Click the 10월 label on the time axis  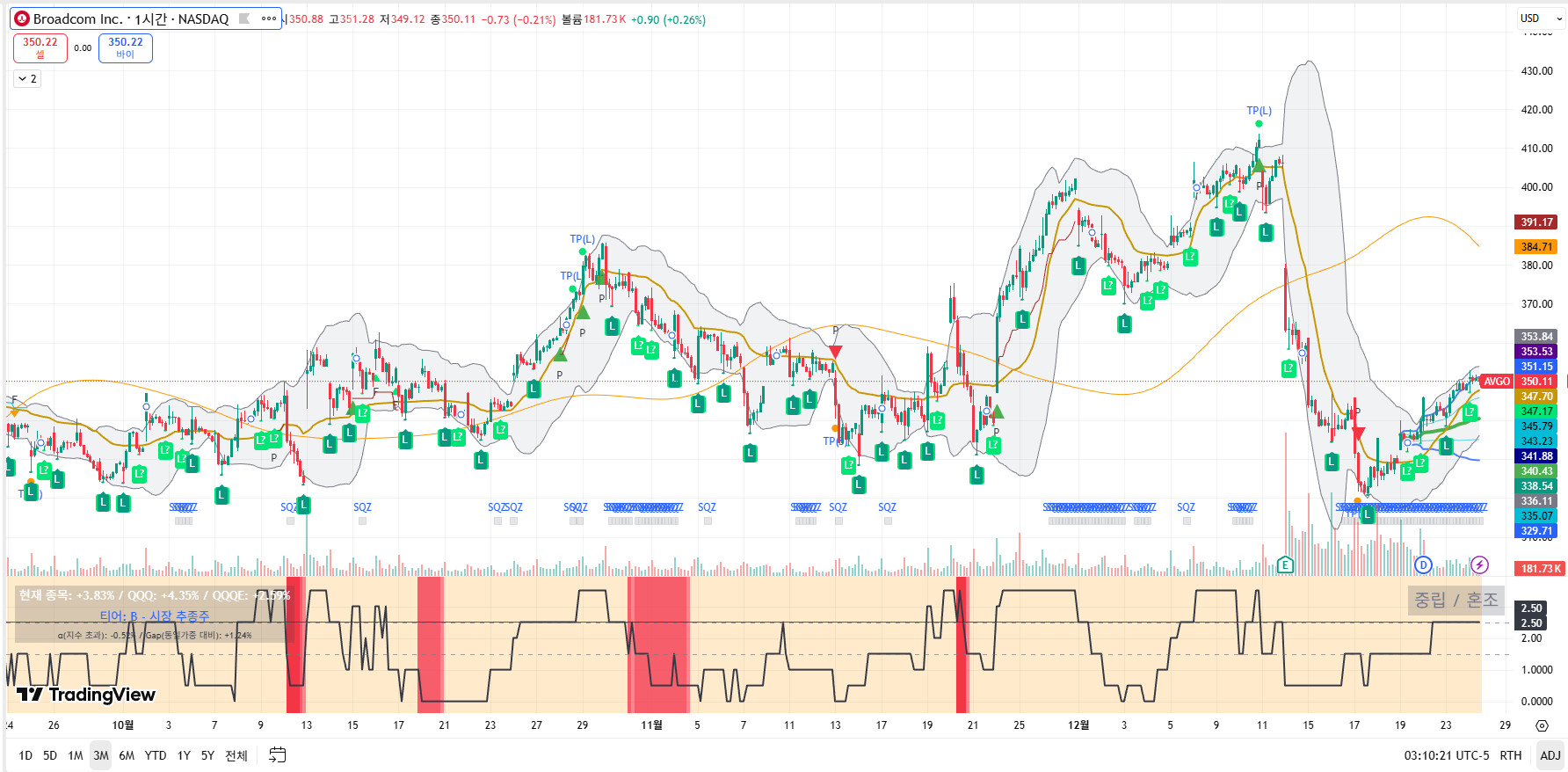point(123,725)
